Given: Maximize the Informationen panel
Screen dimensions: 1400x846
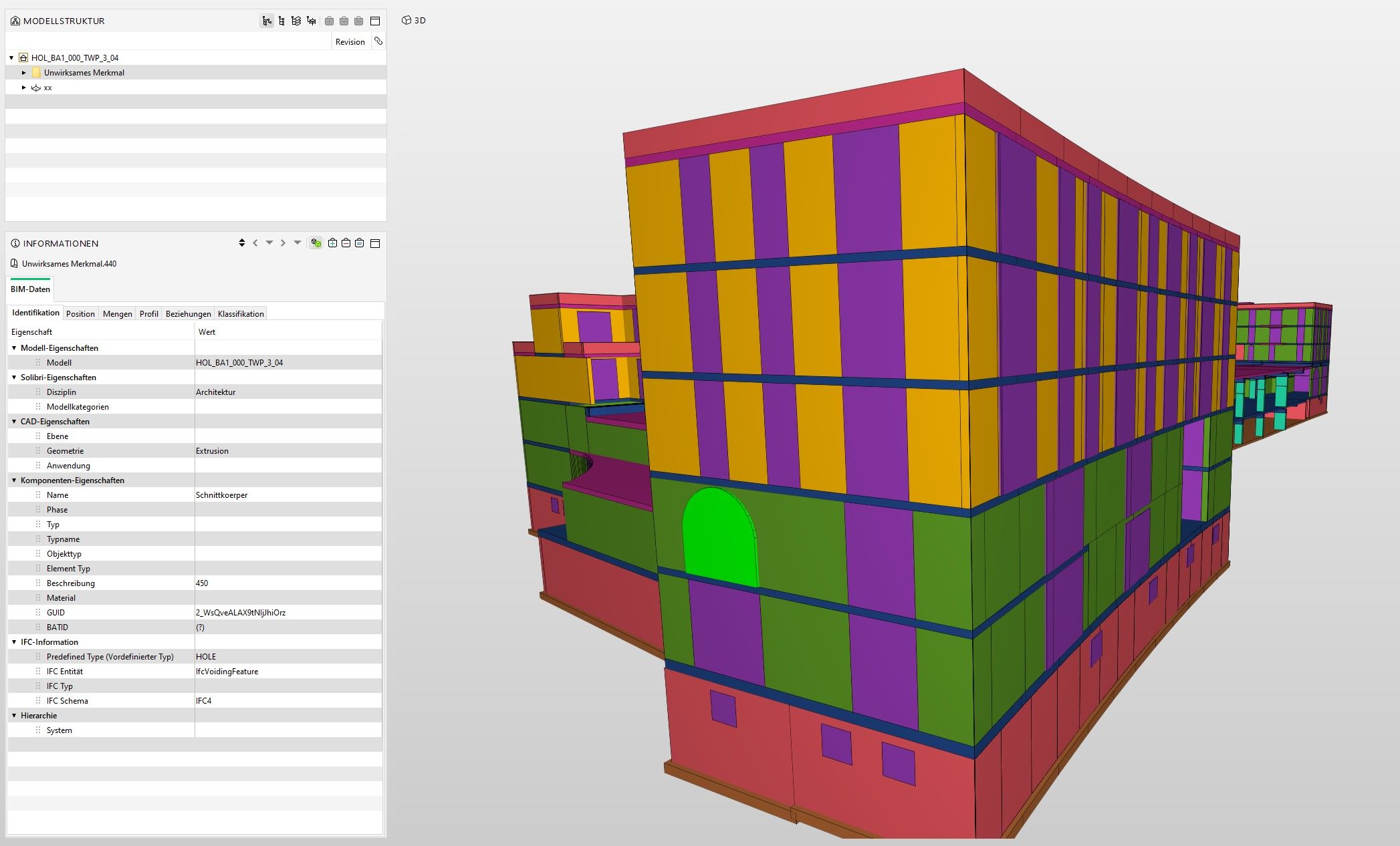Looking at the screenshot, I should 375,243.
